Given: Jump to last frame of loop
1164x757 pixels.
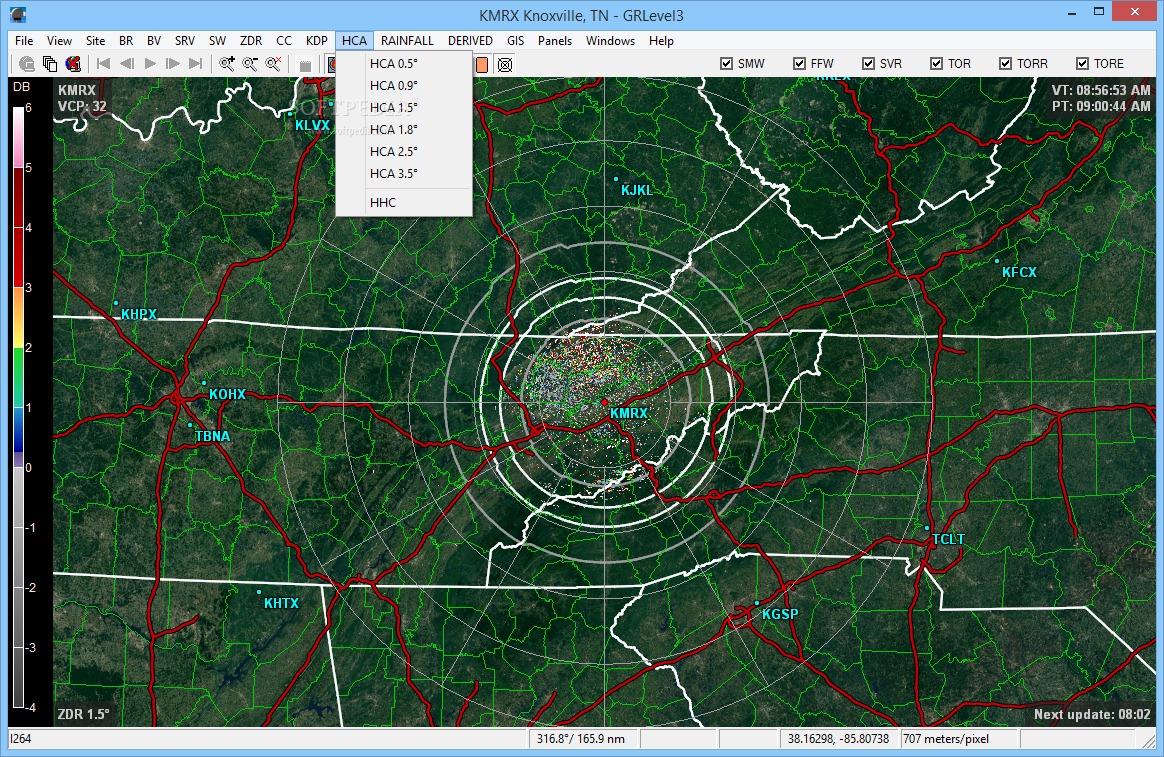Looking at the screenshot, I should [196, 64].
